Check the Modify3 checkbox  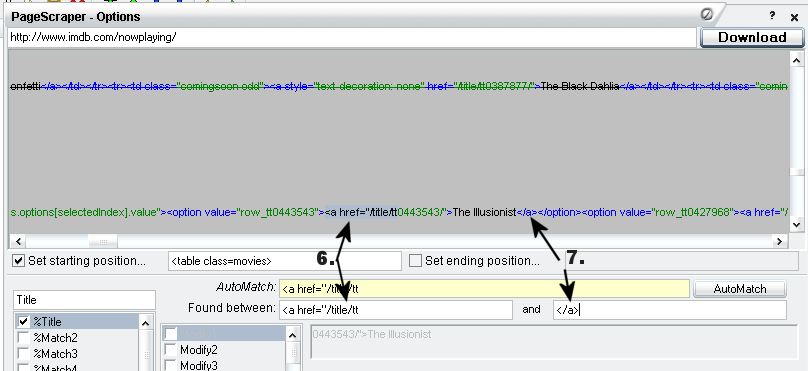170,365
